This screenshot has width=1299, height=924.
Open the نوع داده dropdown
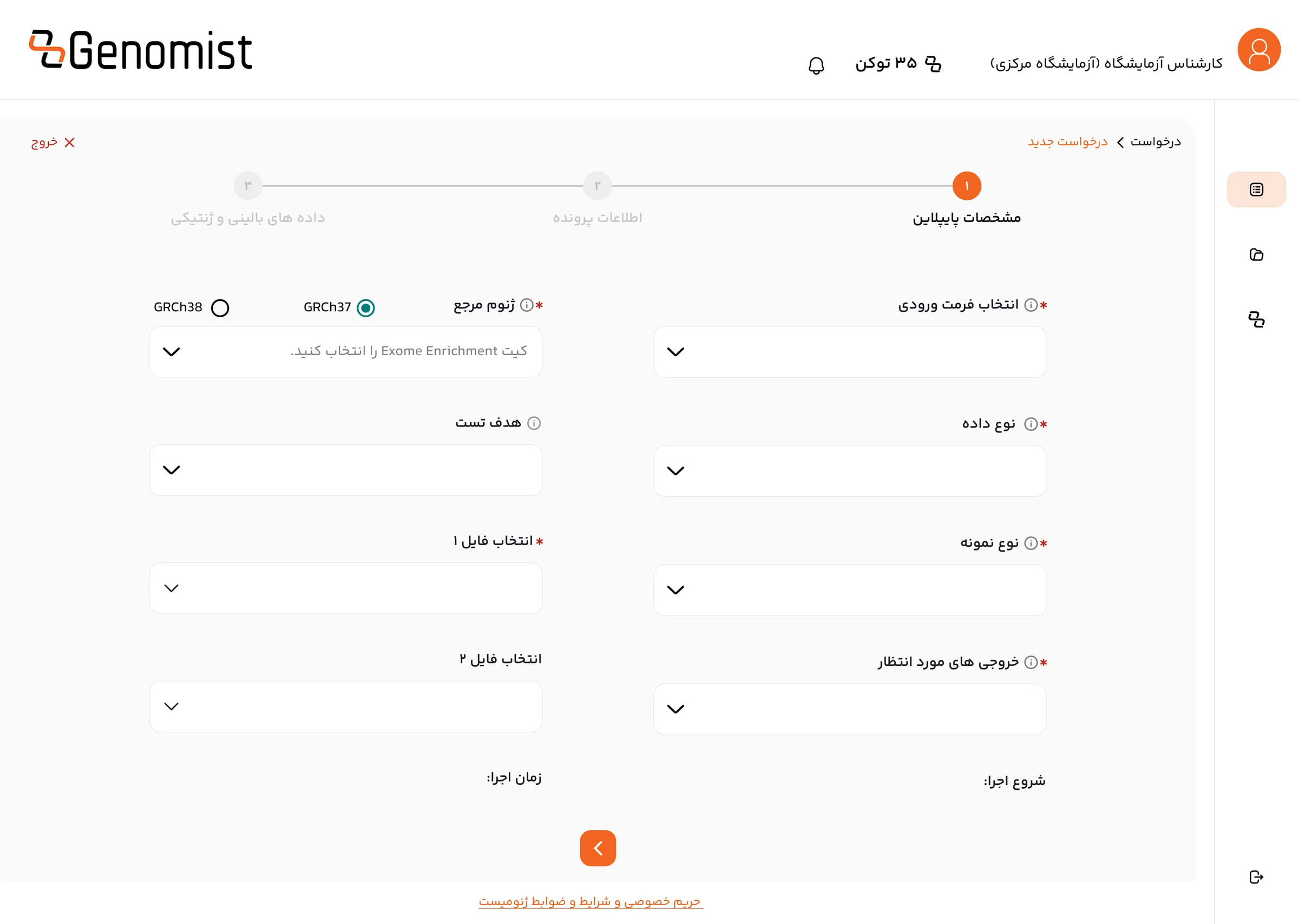[850, 471]
